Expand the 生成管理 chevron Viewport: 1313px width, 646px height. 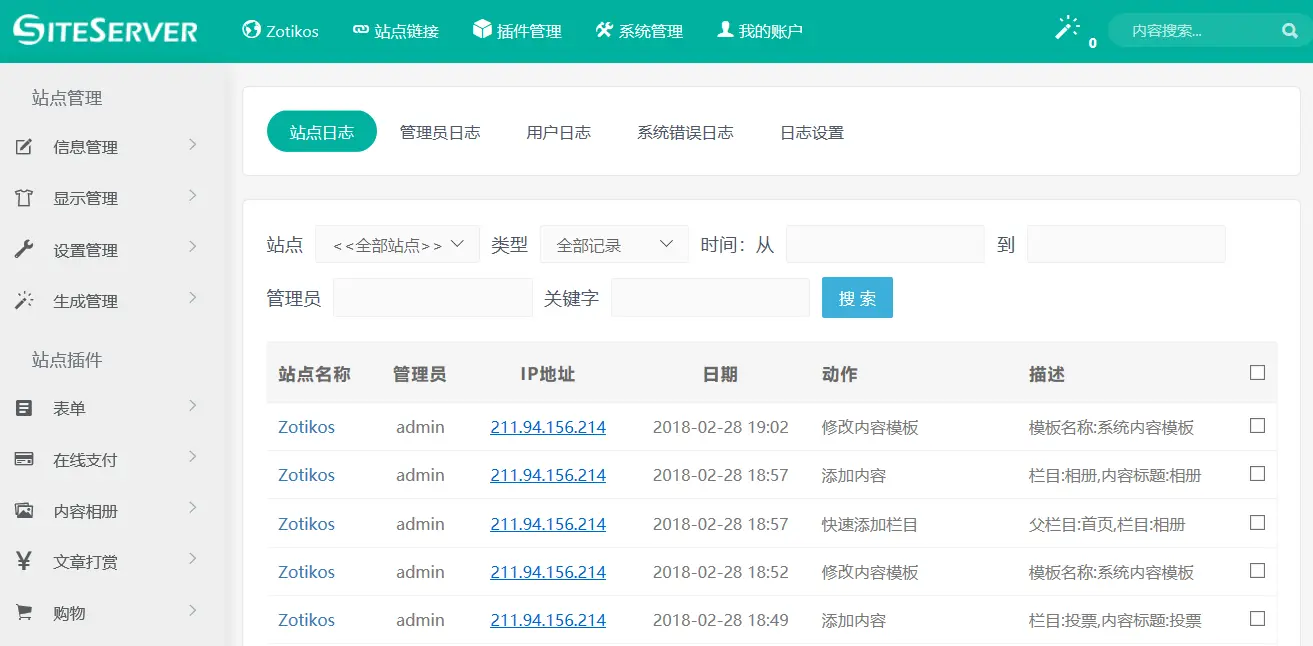pos(193,298)
